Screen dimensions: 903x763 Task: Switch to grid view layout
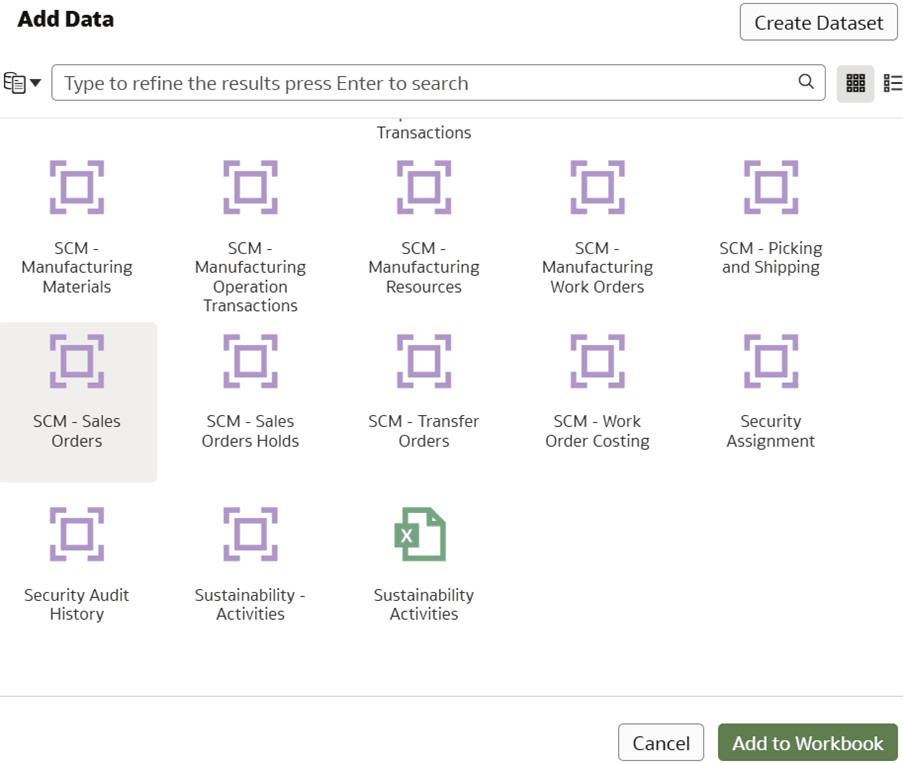click(x=855, y=83)
